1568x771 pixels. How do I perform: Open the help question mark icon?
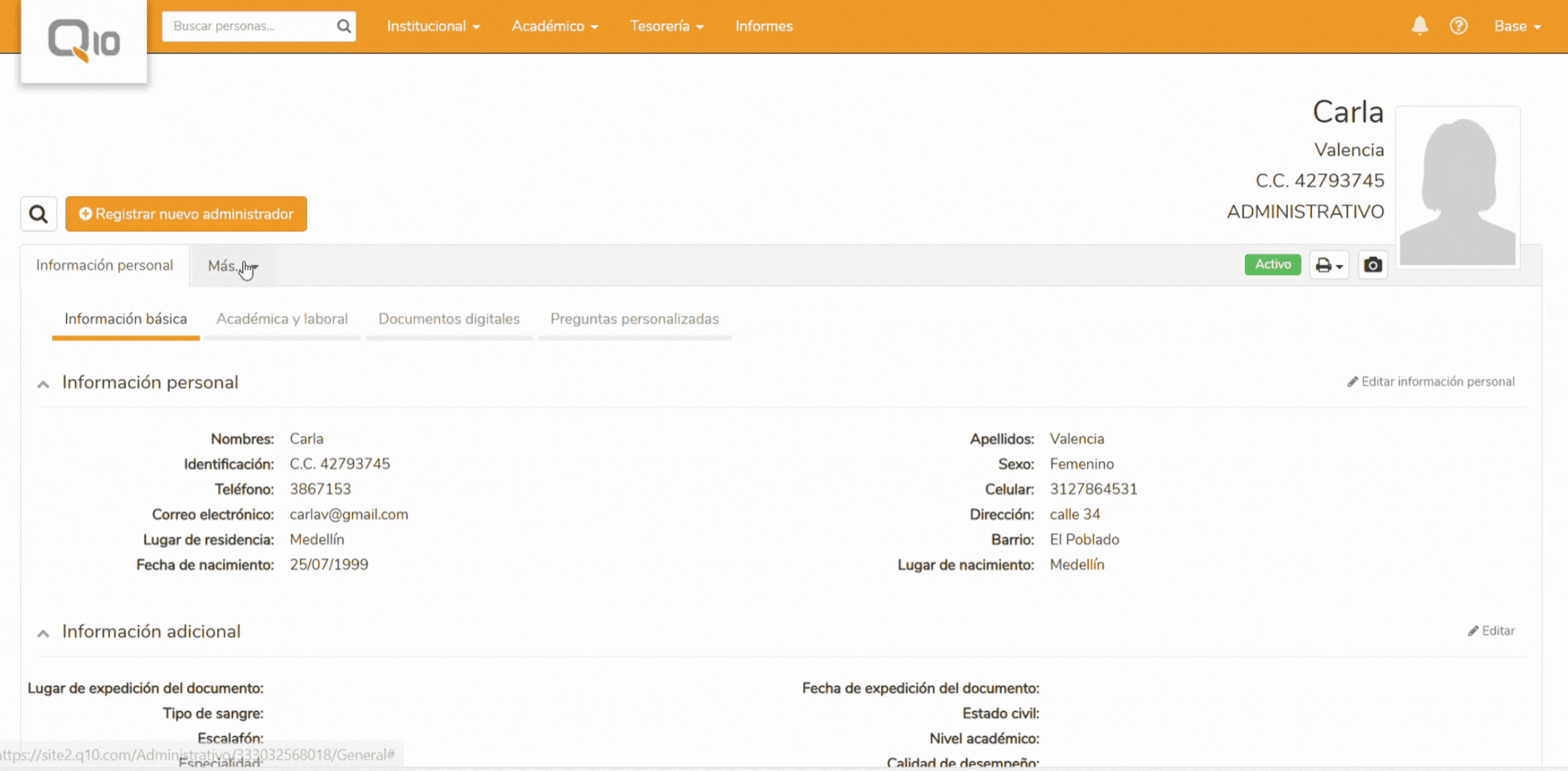[1459, 26]
